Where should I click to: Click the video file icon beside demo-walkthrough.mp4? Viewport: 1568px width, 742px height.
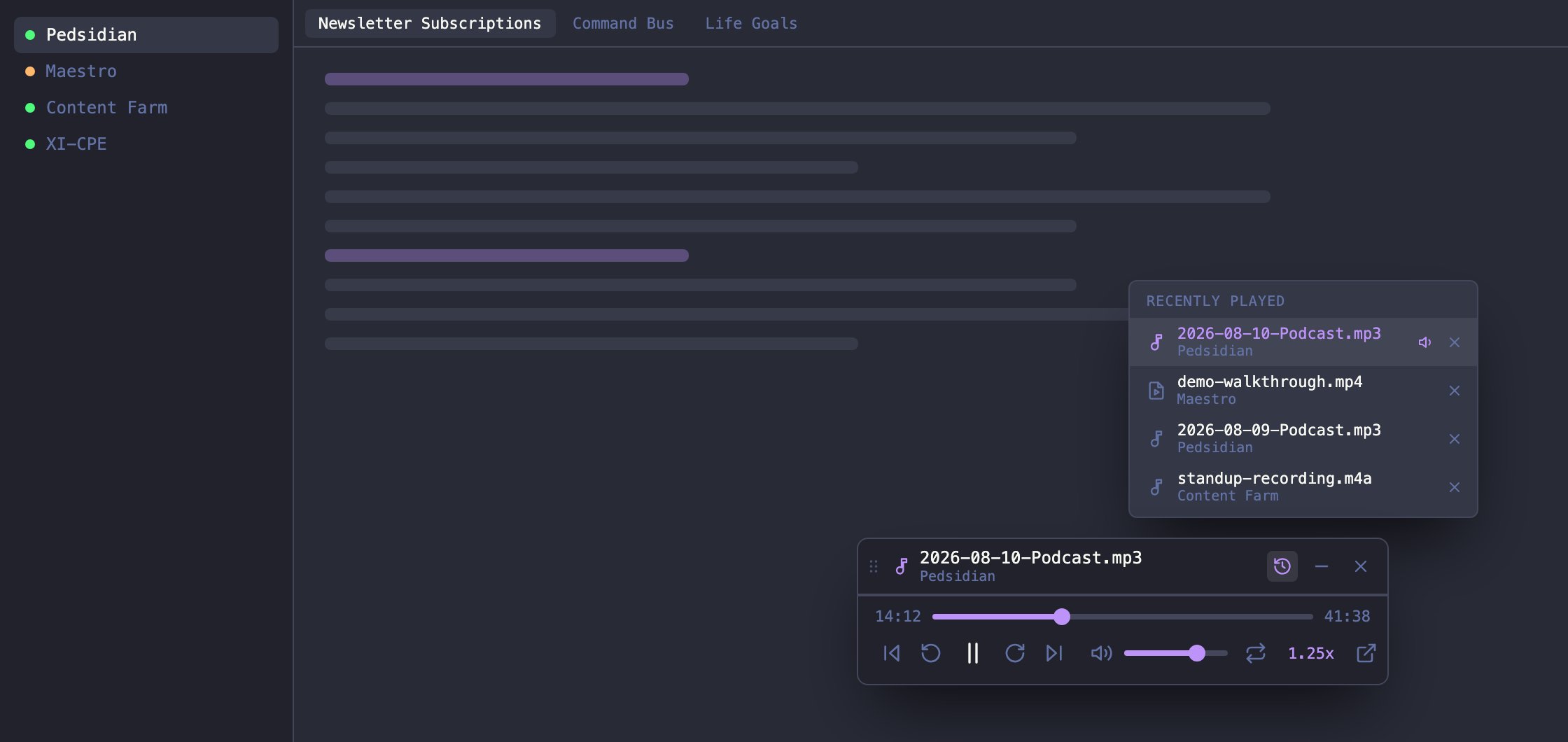click(x=1156, y=391)
